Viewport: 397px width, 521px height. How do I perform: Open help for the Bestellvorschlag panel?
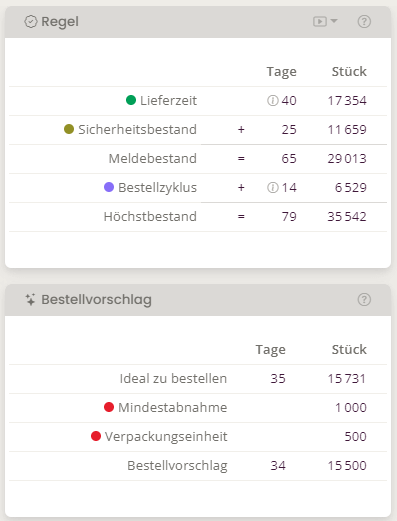364,300
